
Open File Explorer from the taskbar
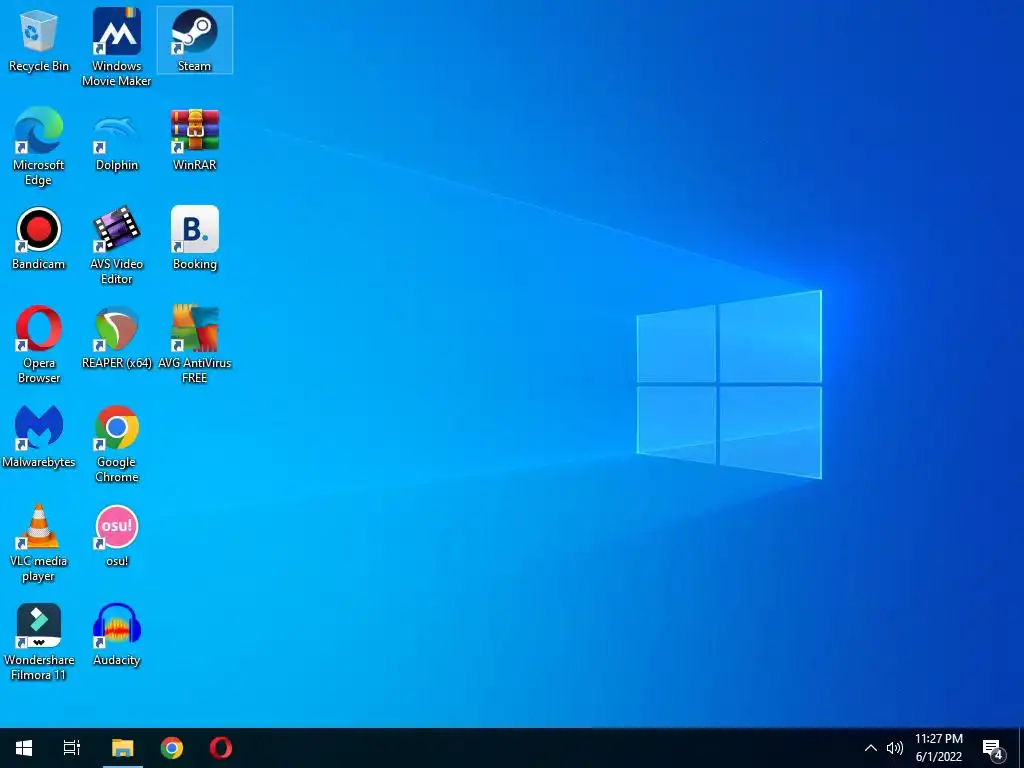pos(123,748)
